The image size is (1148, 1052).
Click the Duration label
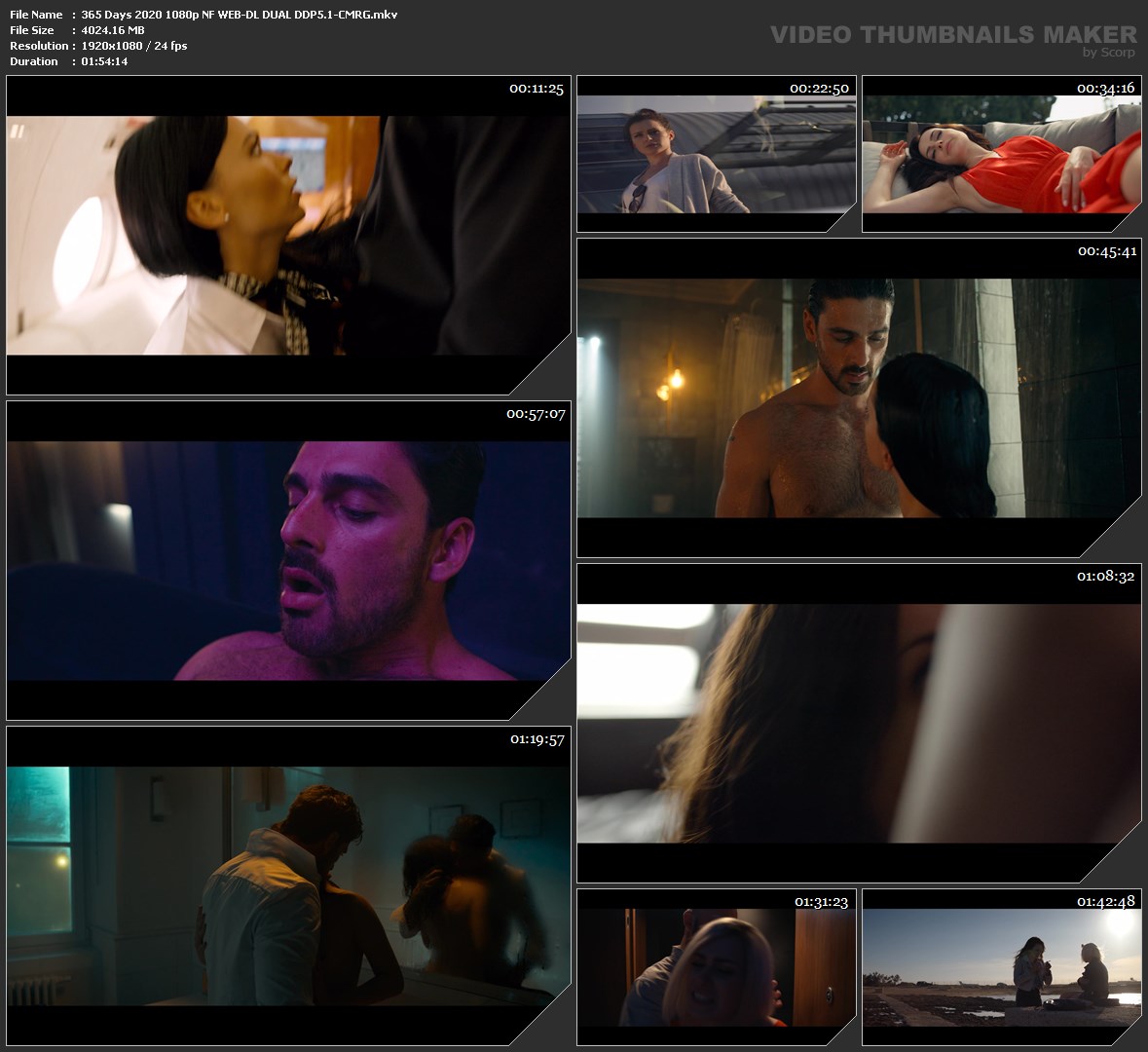(34, 61)
